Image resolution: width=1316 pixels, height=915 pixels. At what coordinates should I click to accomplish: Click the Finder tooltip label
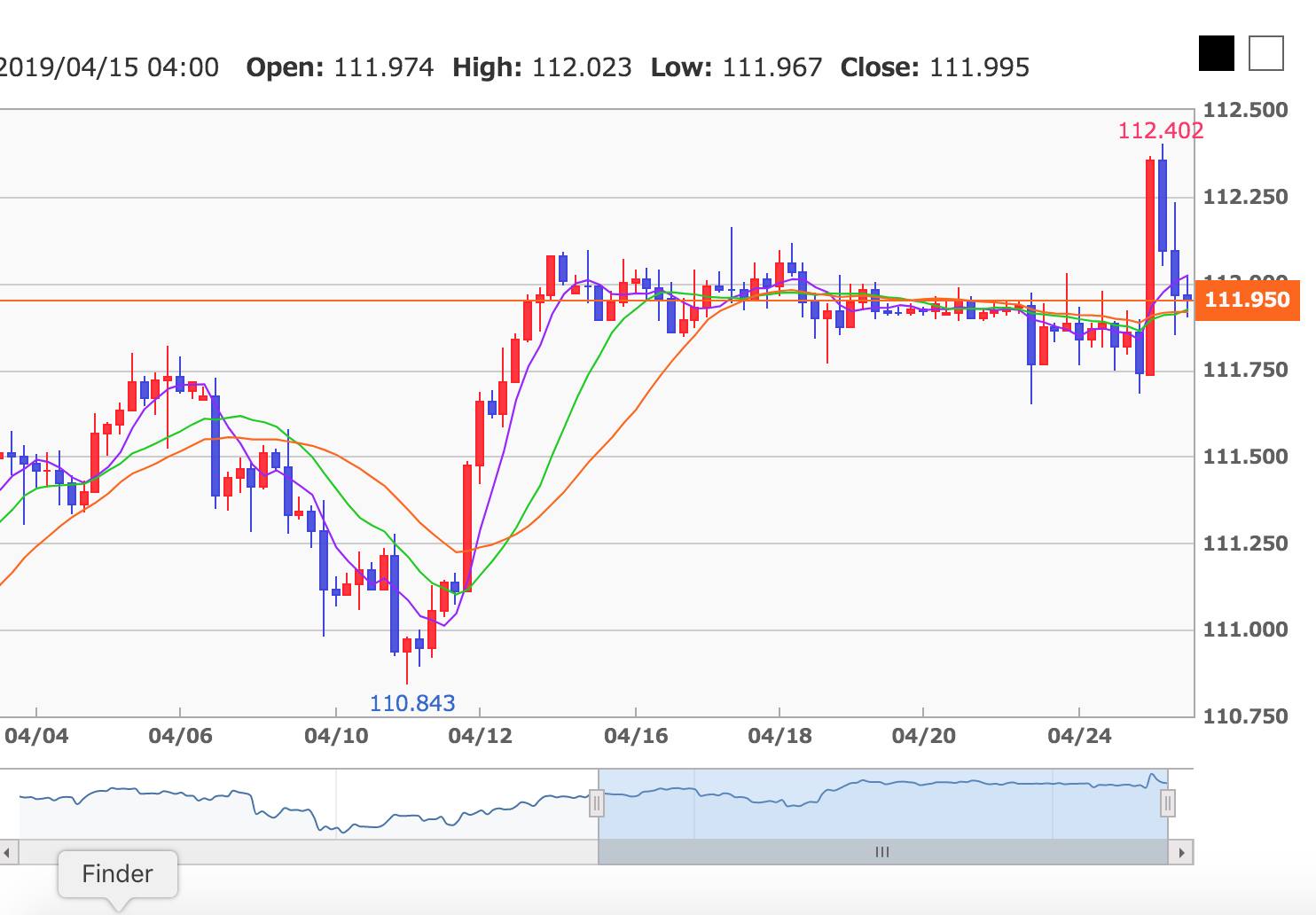[x=117, y=874]
